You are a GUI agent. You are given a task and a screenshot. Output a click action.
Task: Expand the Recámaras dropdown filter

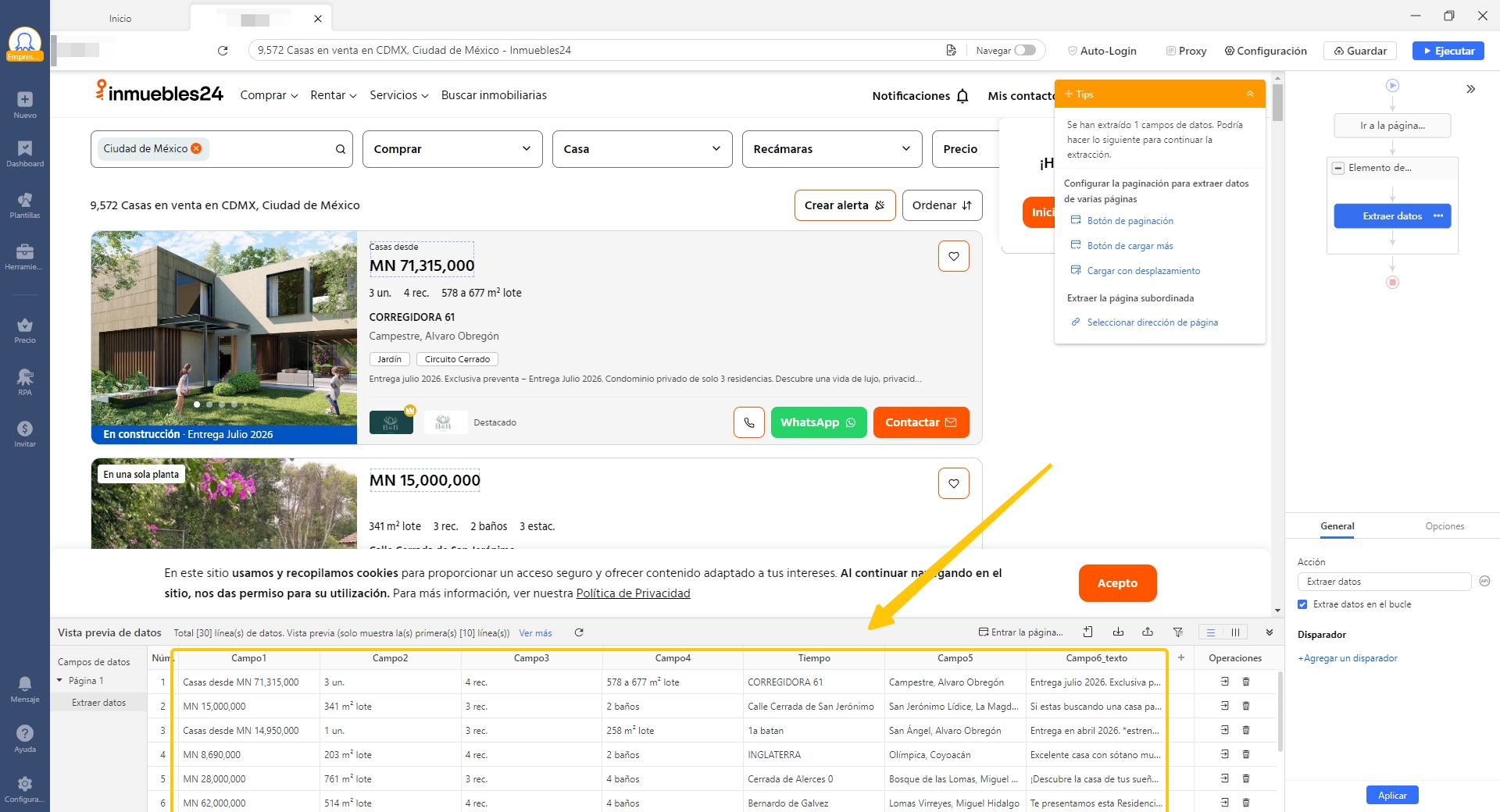point(830,149)
